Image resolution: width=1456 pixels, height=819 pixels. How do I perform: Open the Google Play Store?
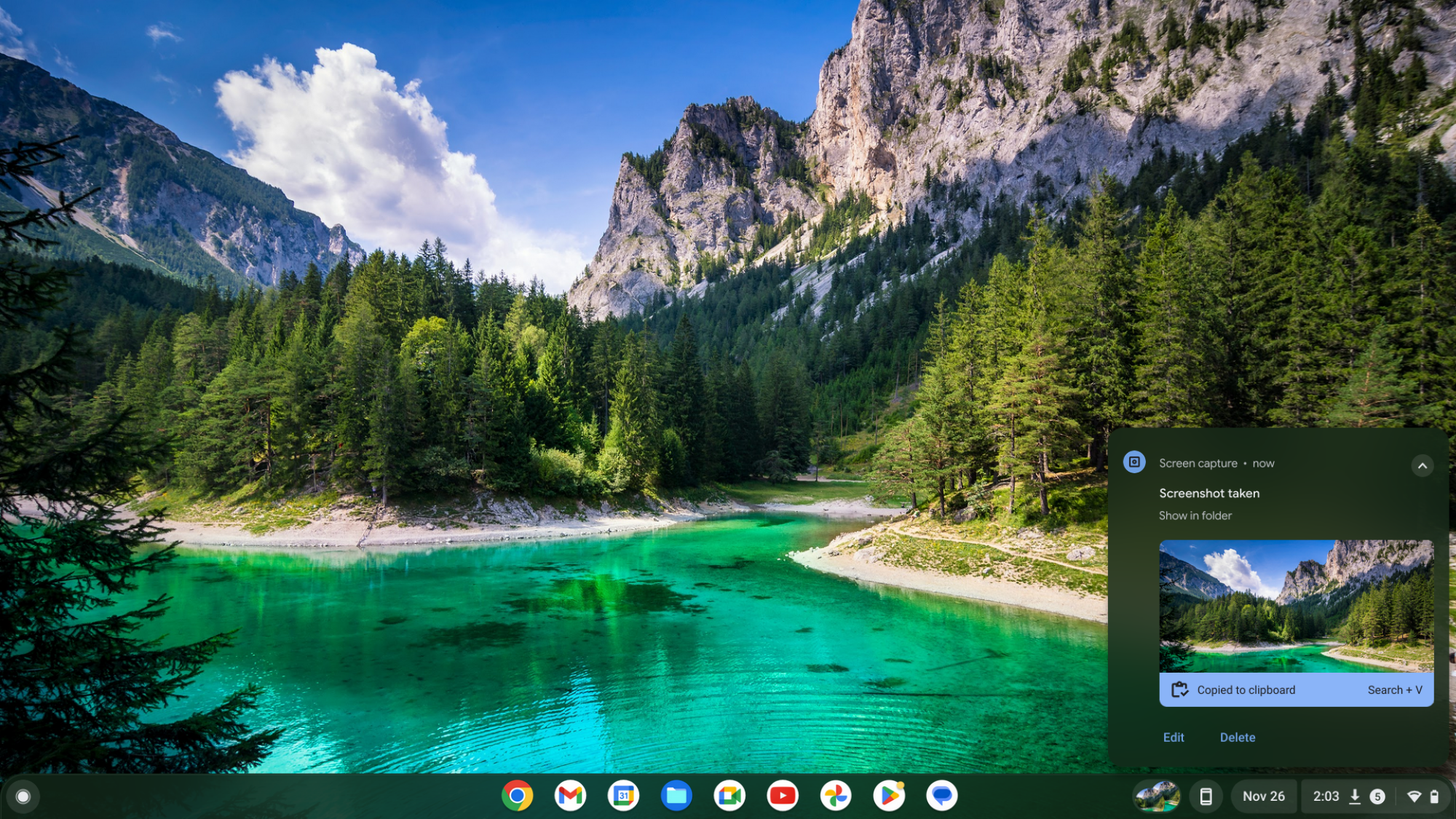point(888,796)
